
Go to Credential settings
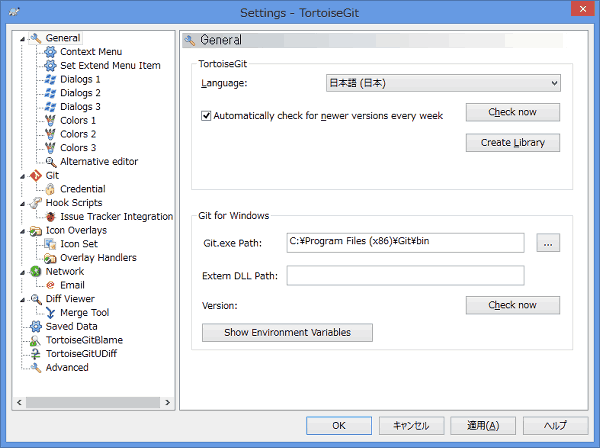point(83,189)
